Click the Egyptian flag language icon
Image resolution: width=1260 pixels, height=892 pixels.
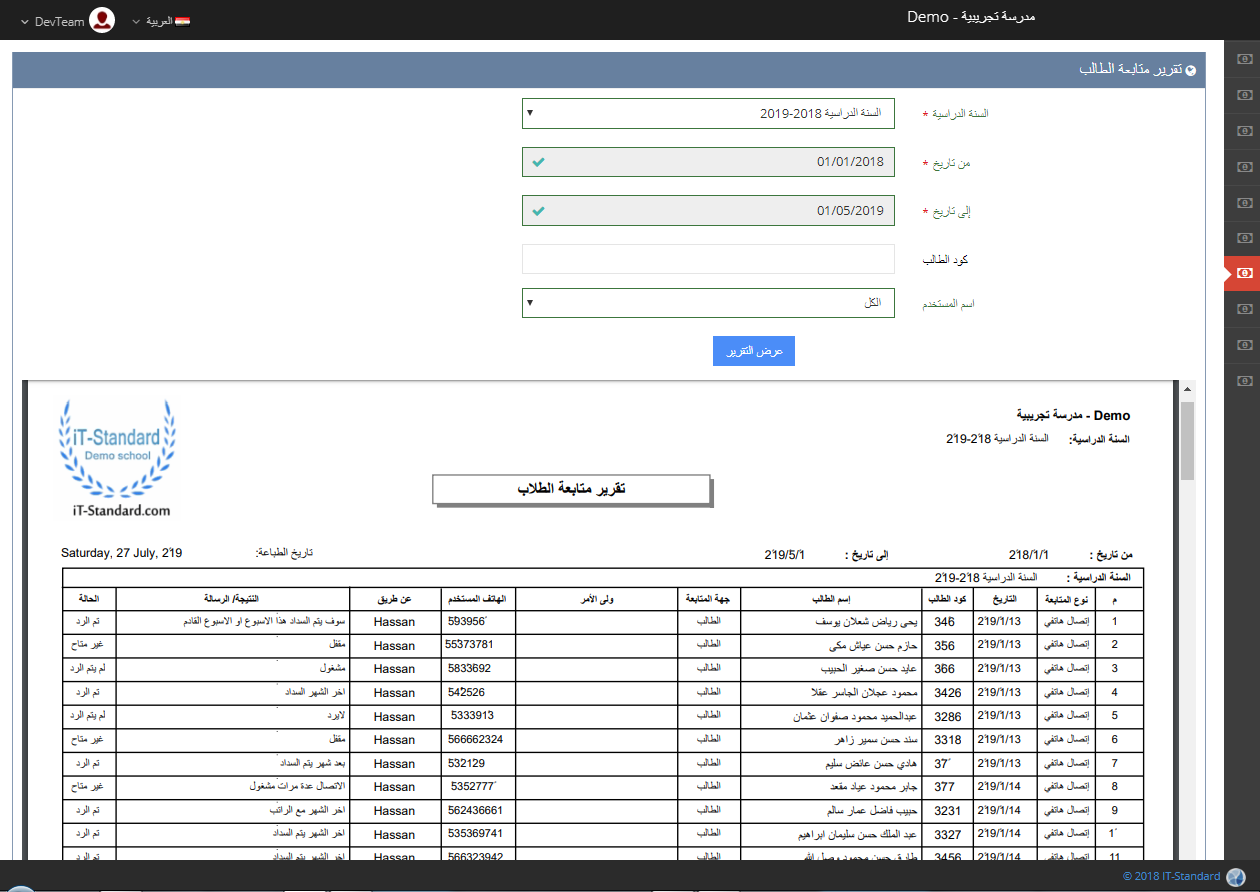pyautogui.click(x=182, y=21)
